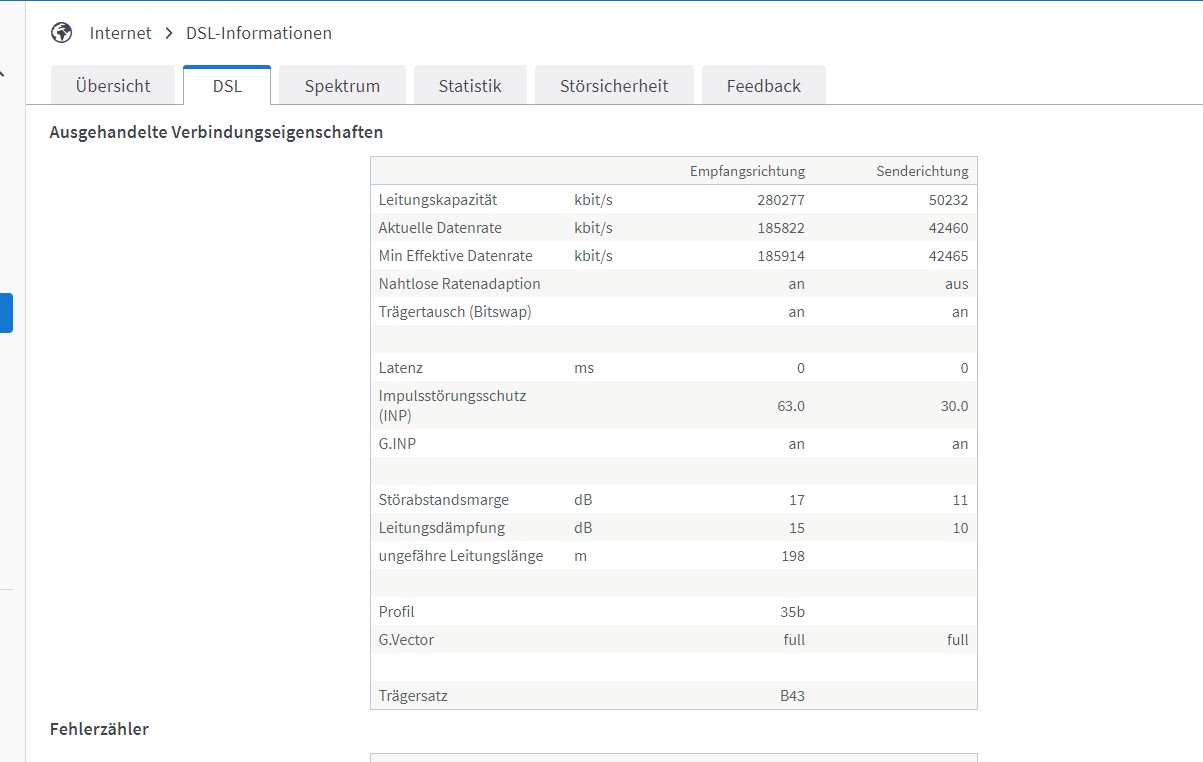
Task: Click the Senderichtung column header
Action: 922,171
